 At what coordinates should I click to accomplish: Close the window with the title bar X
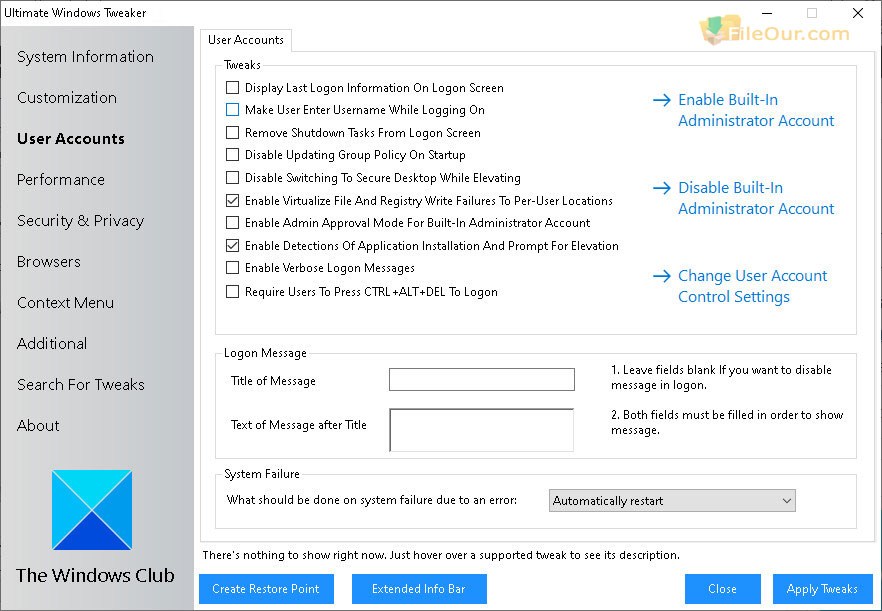tap(858, 13)
